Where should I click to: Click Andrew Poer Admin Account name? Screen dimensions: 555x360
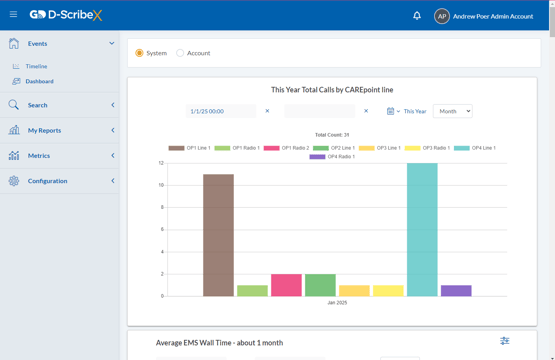493,16
